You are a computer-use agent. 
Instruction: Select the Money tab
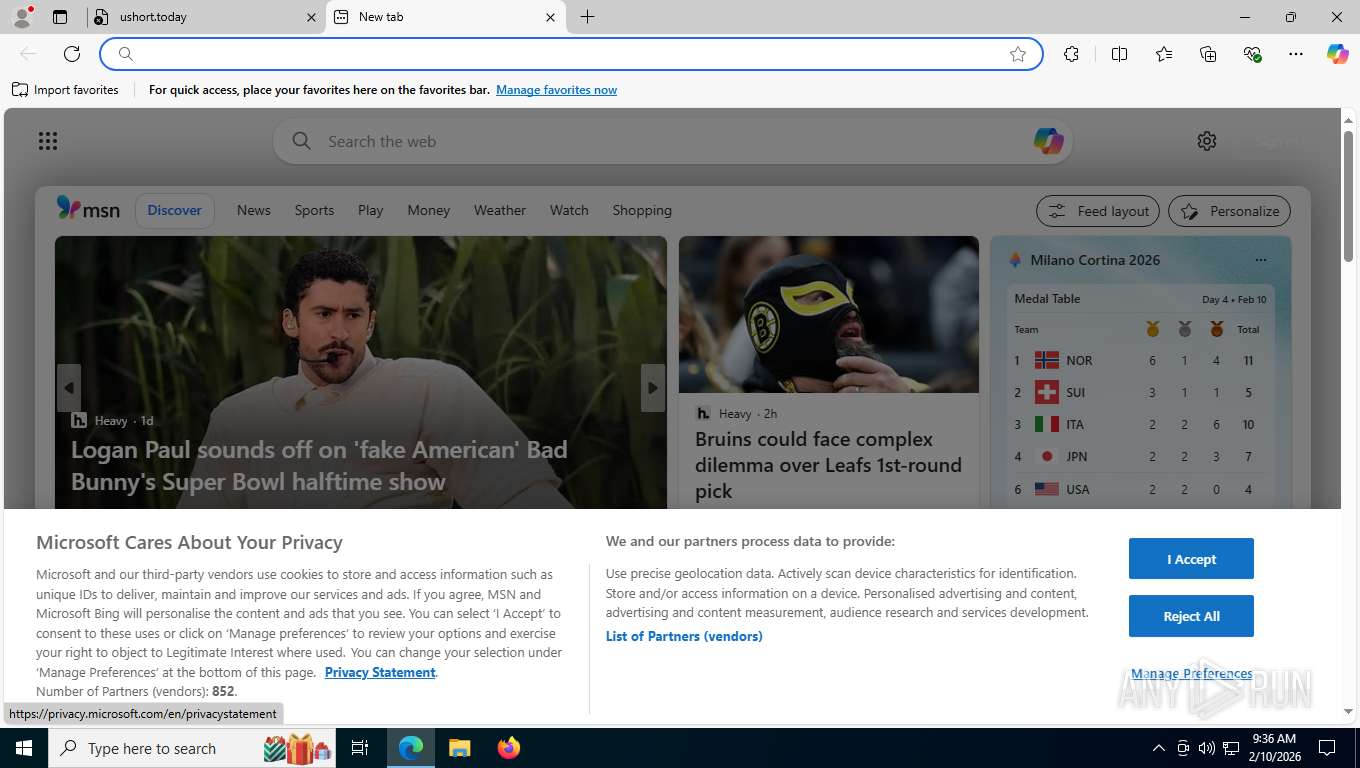coord(429,210)
